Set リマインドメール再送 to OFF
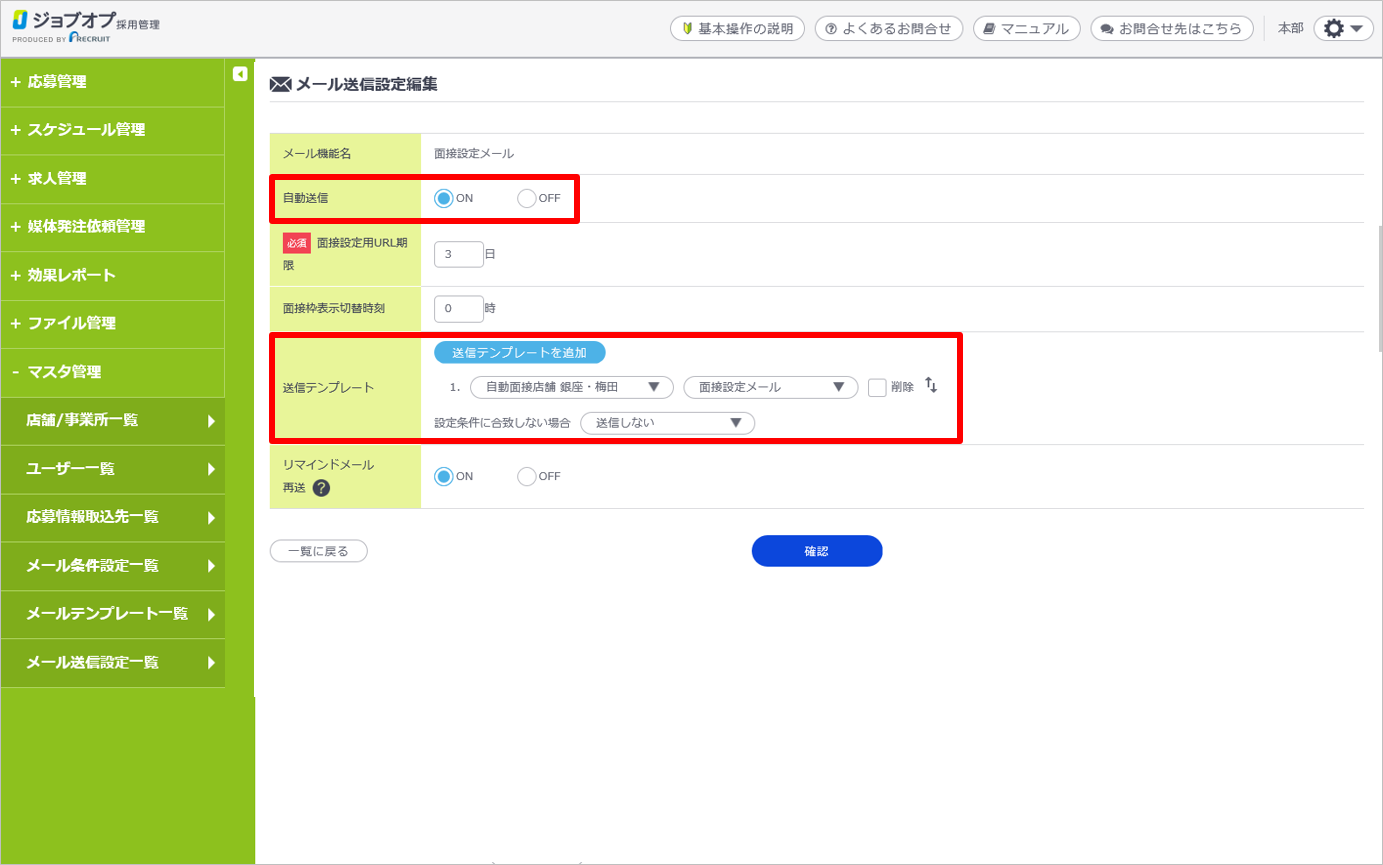 click(527, 477)
